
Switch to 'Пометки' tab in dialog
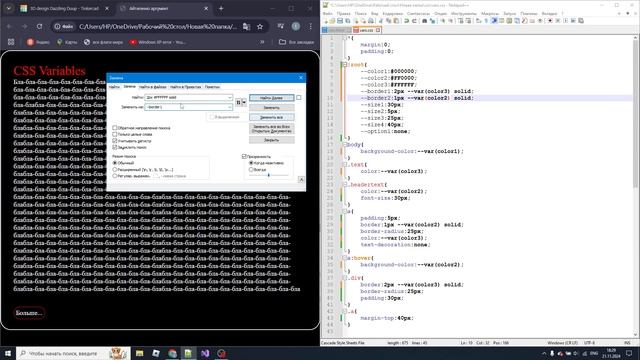tap(212, 87)
